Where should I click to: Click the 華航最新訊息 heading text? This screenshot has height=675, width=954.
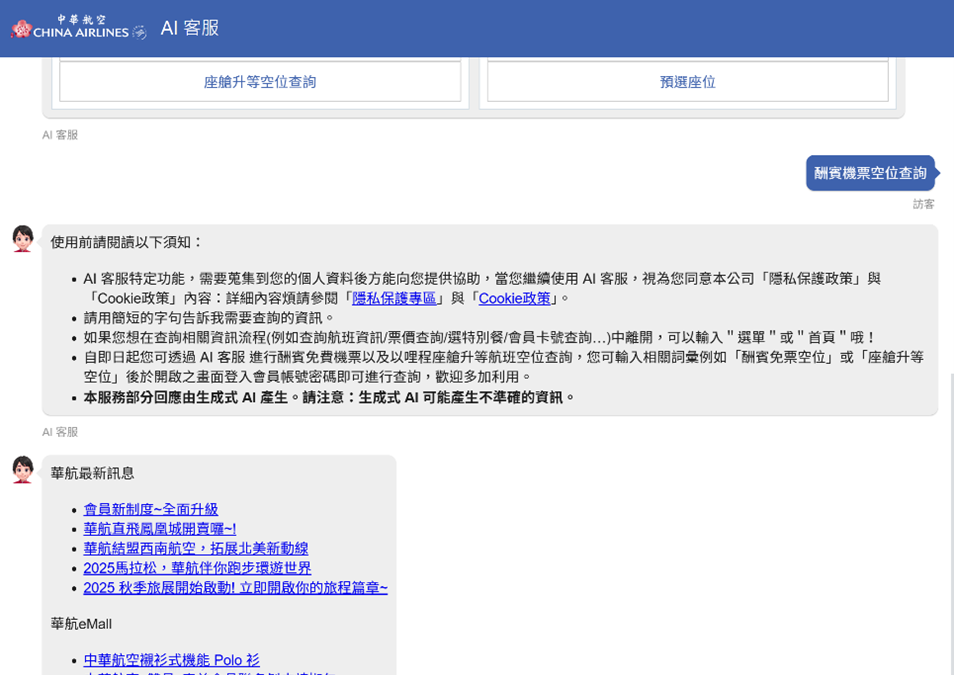pyautogui.click(x=92, y=473)
